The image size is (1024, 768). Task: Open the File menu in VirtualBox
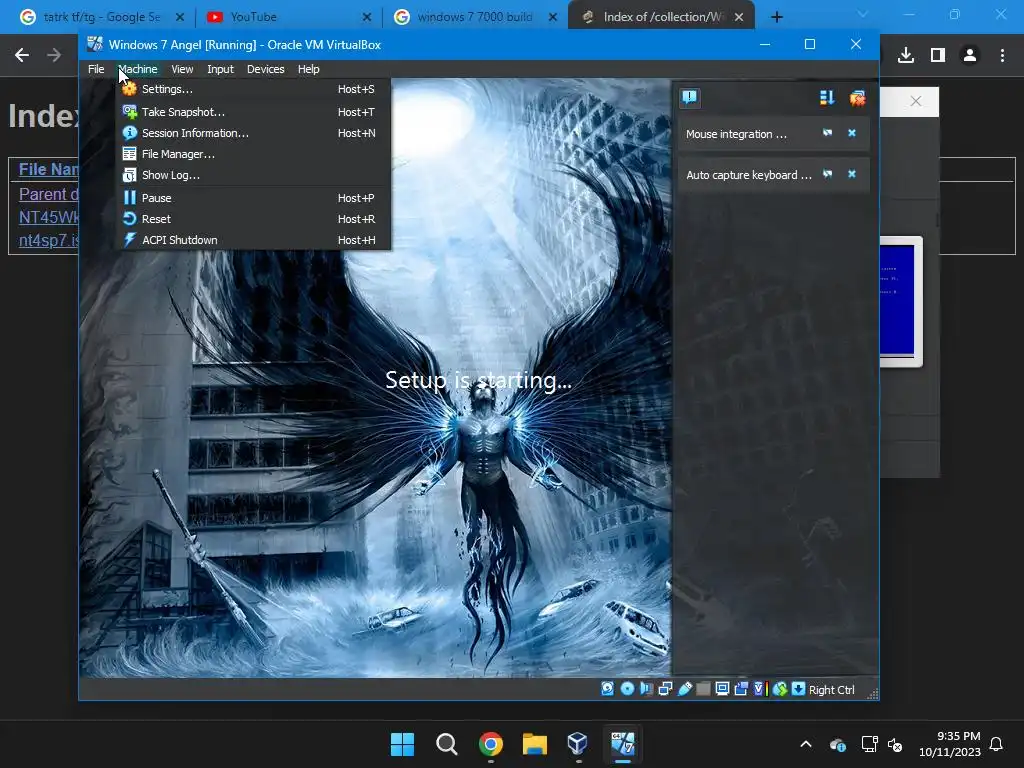coord(96,69)
